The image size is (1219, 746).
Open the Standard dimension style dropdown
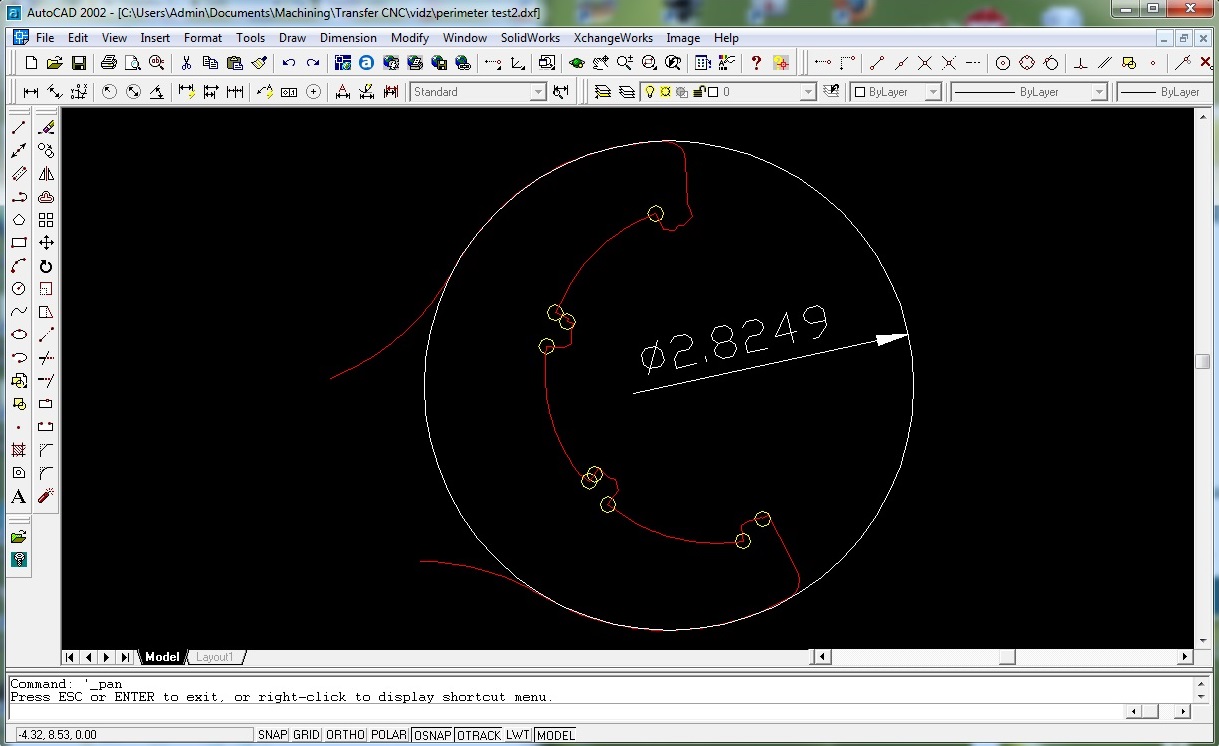(x=538, y=92)
